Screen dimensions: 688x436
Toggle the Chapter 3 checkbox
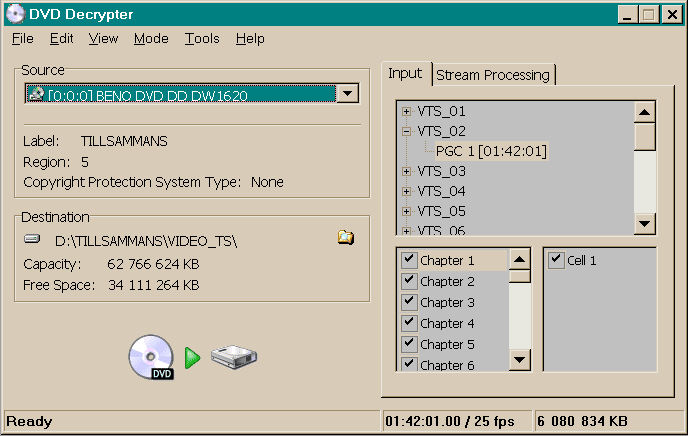(408, 302)
